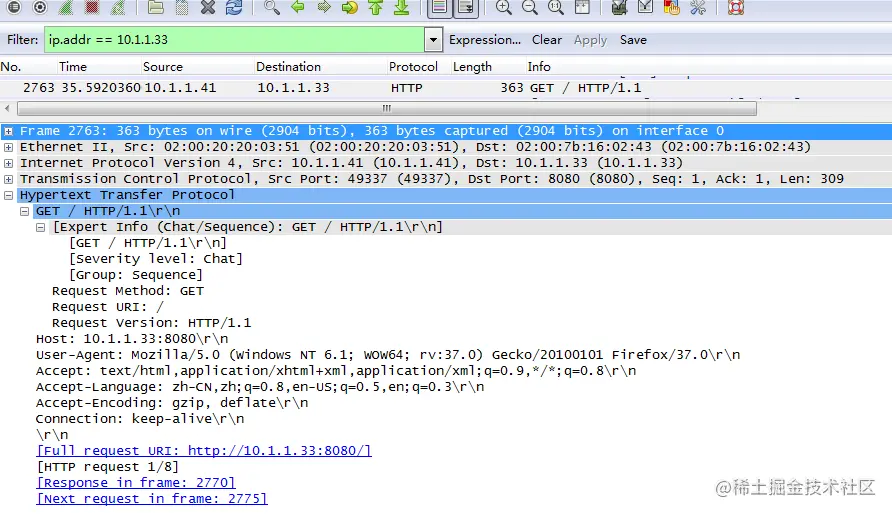The height and width of the screenshot is (514, 892).
Task: Zoom out the packet text
Action: pos(530,7)
